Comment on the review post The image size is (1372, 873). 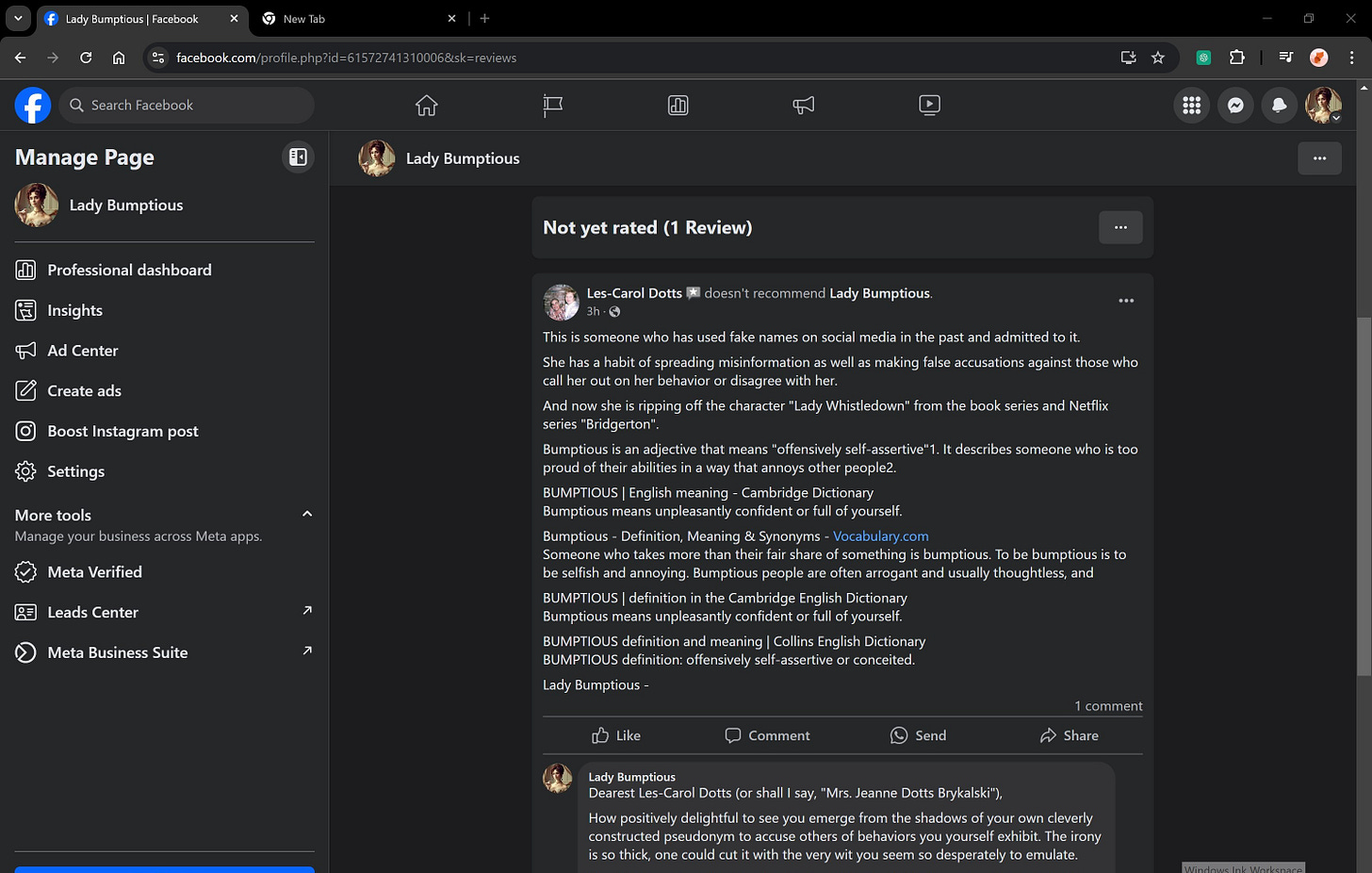767,735
